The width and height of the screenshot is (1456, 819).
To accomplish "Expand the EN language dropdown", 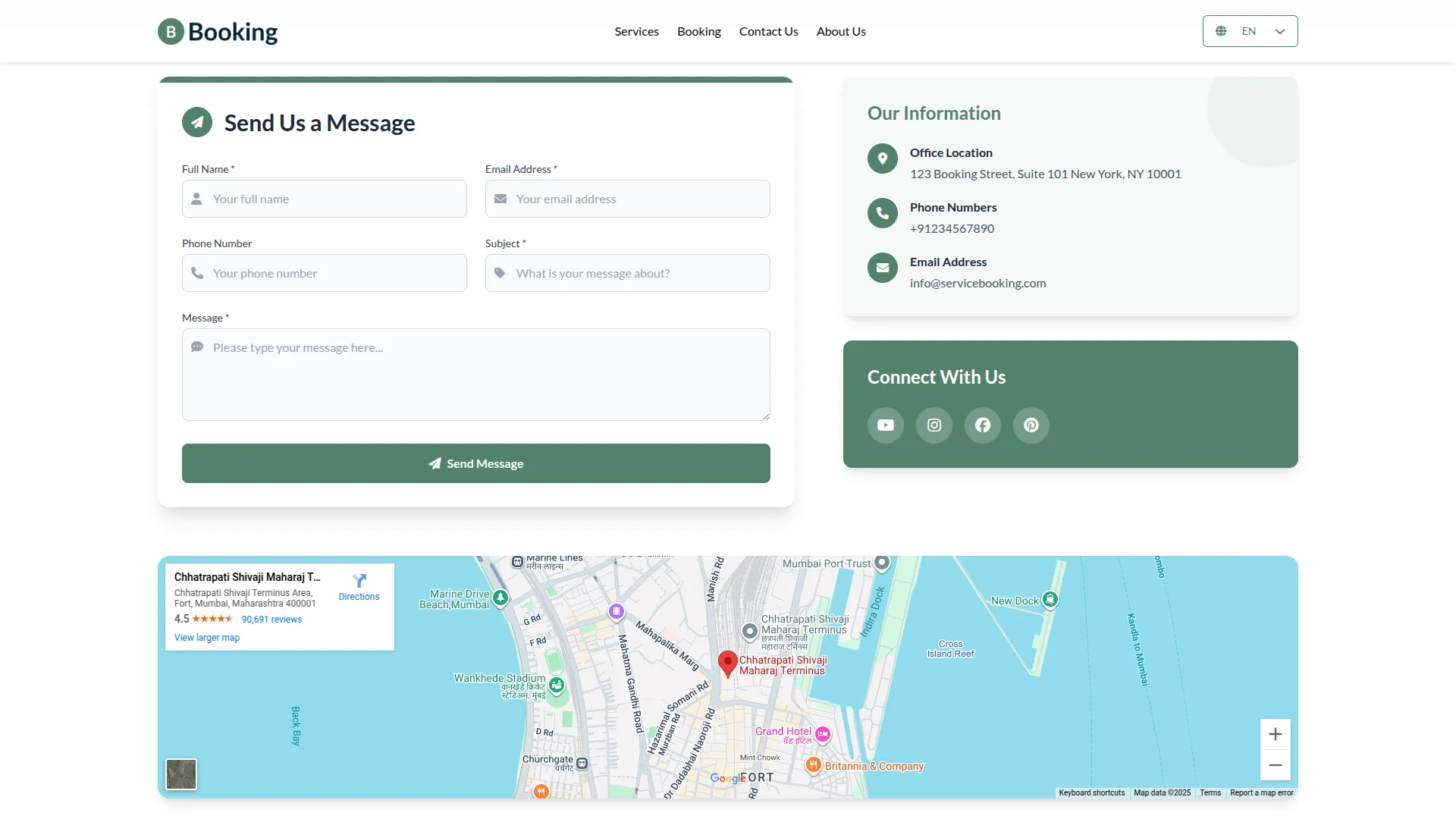I will click(x=1250, y=31).
